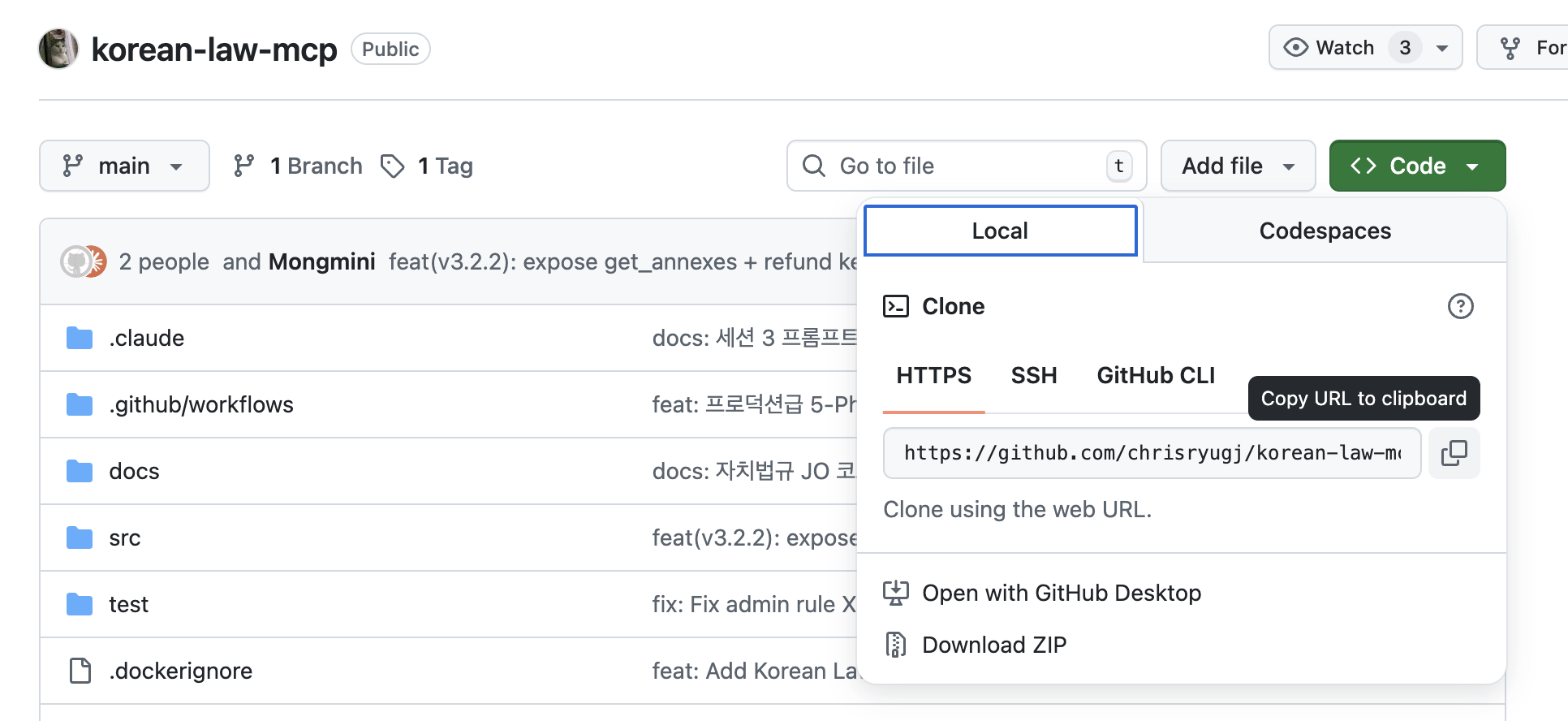Click the Public visibility badge
The width and height of the screenshot is (1568, 721).
390,49
